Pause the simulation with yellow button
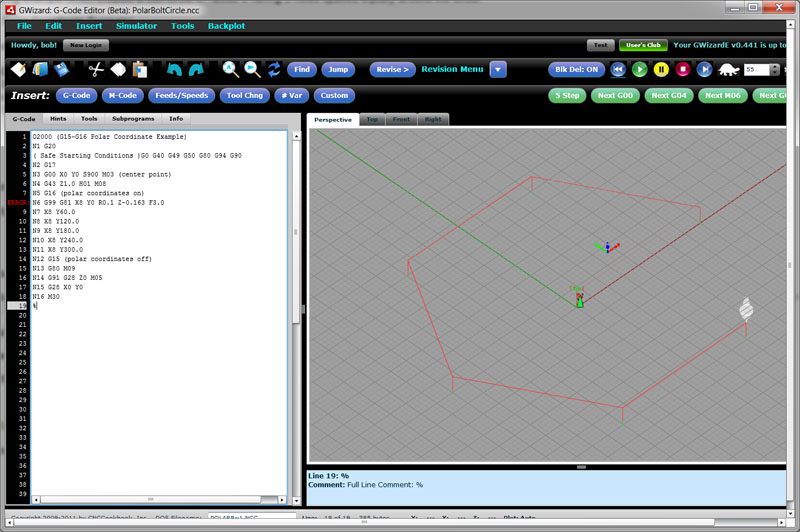The height and width of the screenshot is (532, 800). point(661,69)
